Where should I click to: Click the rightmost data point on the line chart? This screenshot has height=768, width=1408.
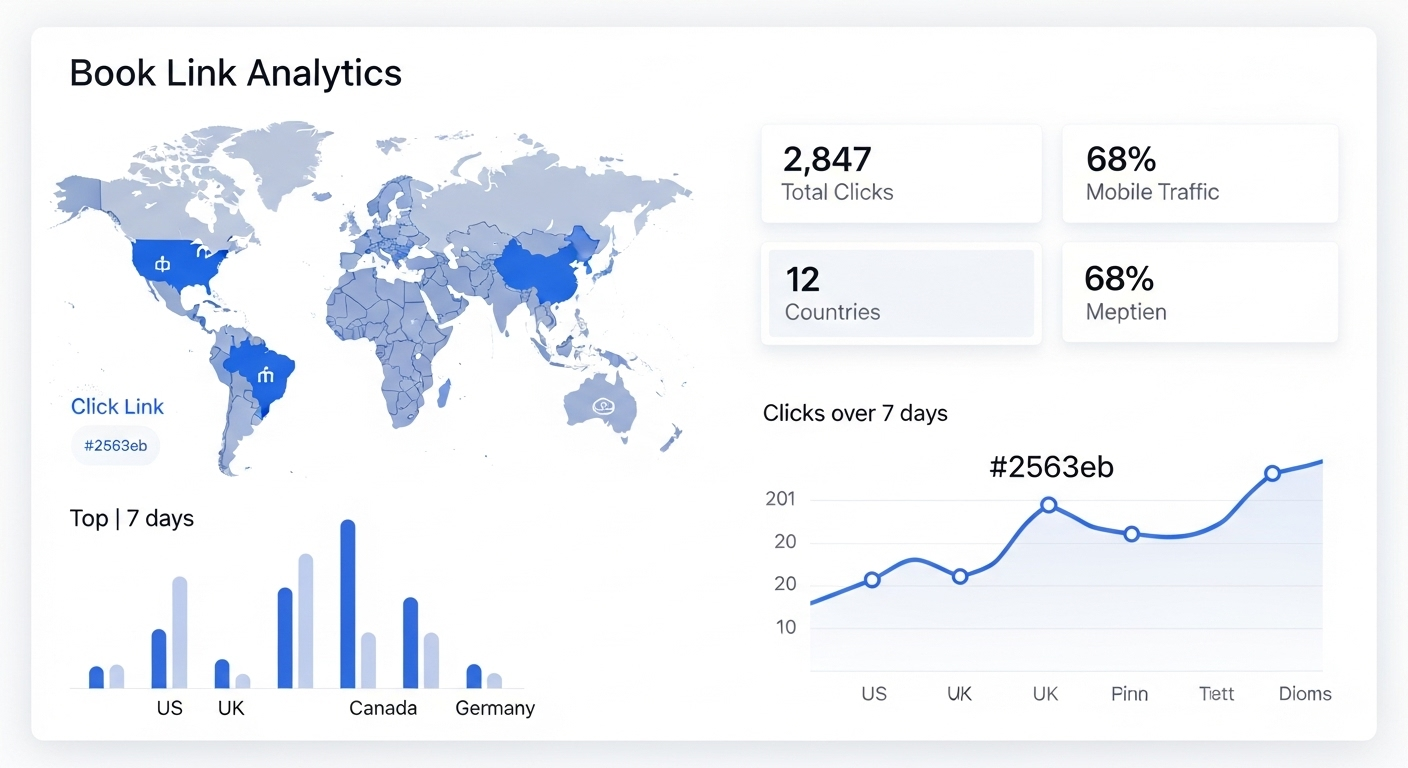pos(1272,473)
